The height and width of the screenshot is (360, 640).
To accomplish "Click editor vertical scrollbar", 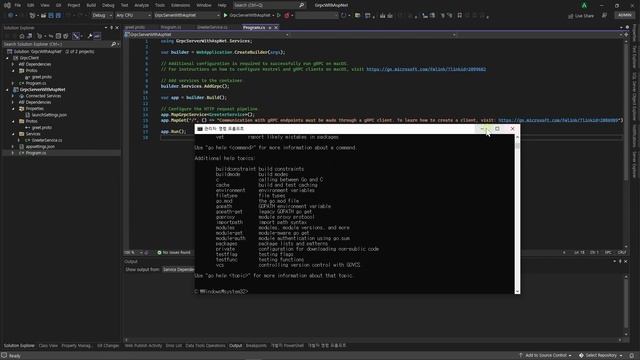I will [626, 143].
